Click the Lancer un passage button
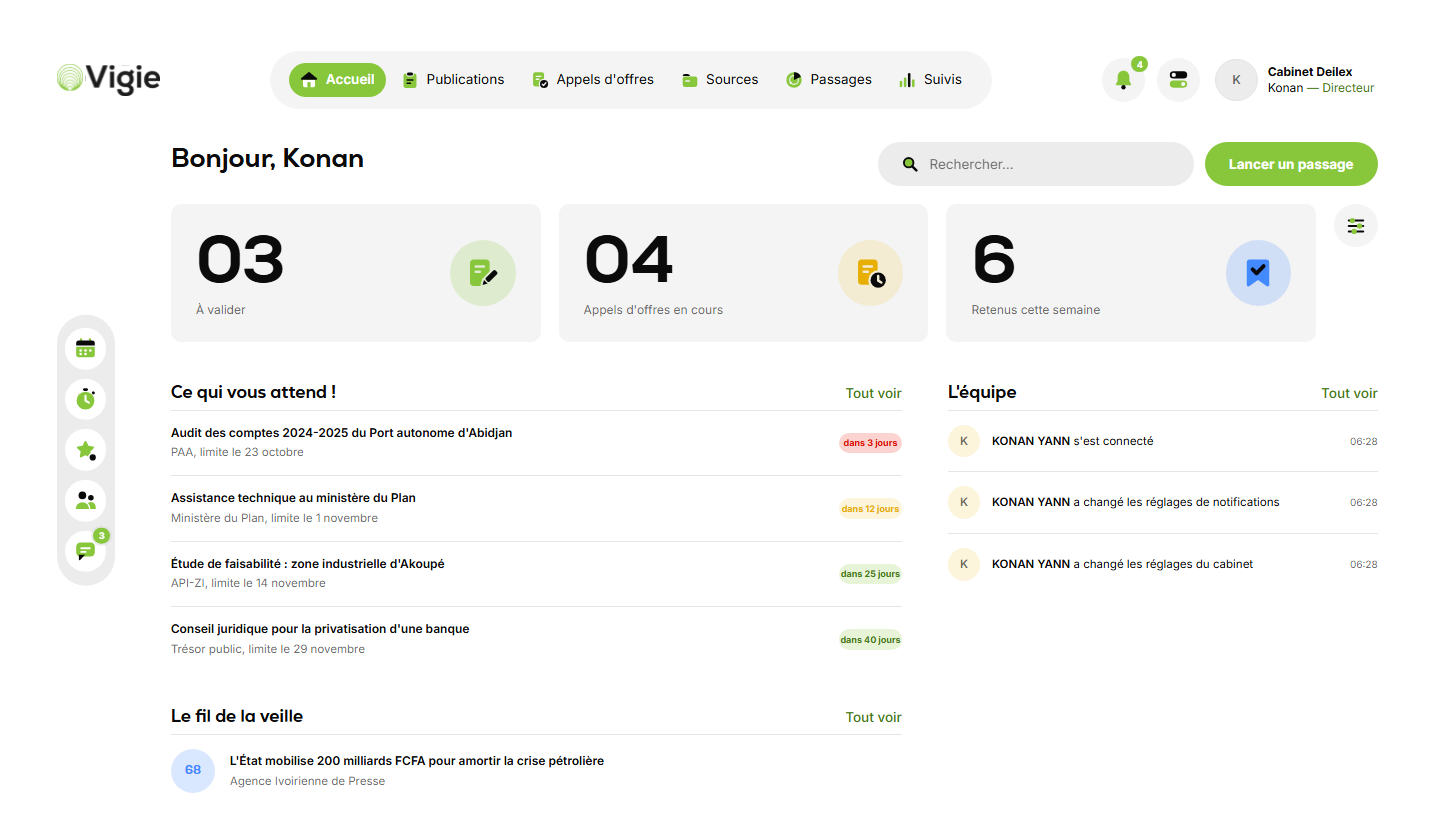The image size is (1440, 820). [1291, 164]
